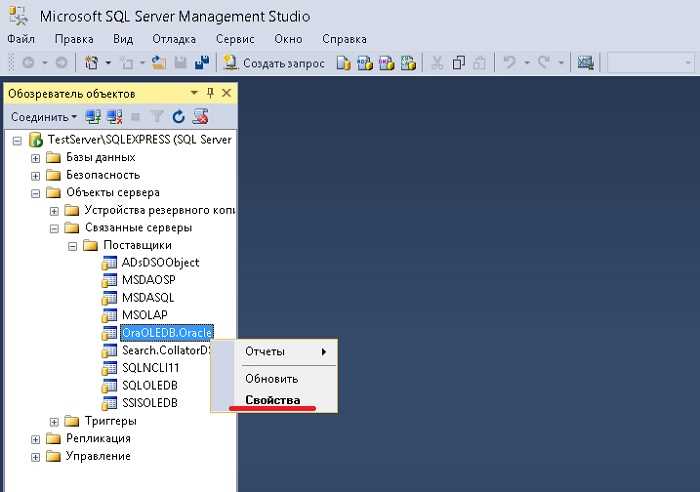The width and height of the screenshot is (700, 492).
Task: Click the Refresh icon in Object Explorer
Action: coord(179,117)
